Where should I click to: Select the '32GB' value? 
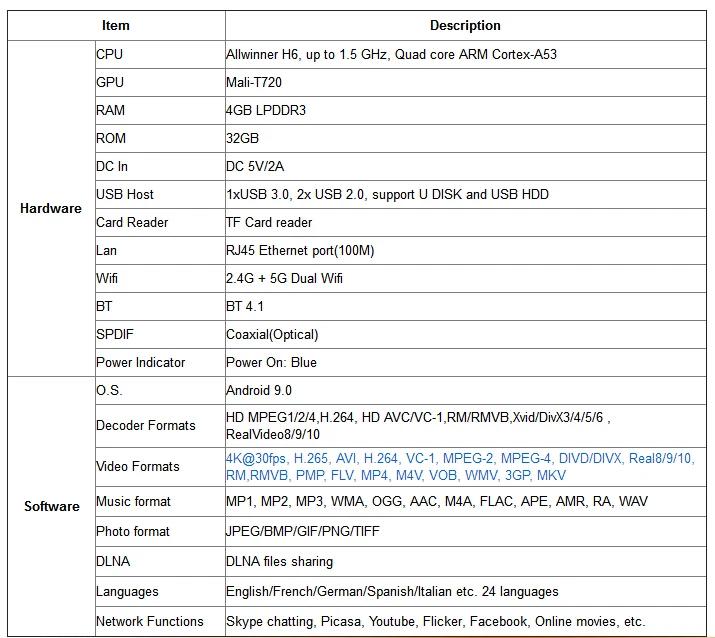coord(243,138)
